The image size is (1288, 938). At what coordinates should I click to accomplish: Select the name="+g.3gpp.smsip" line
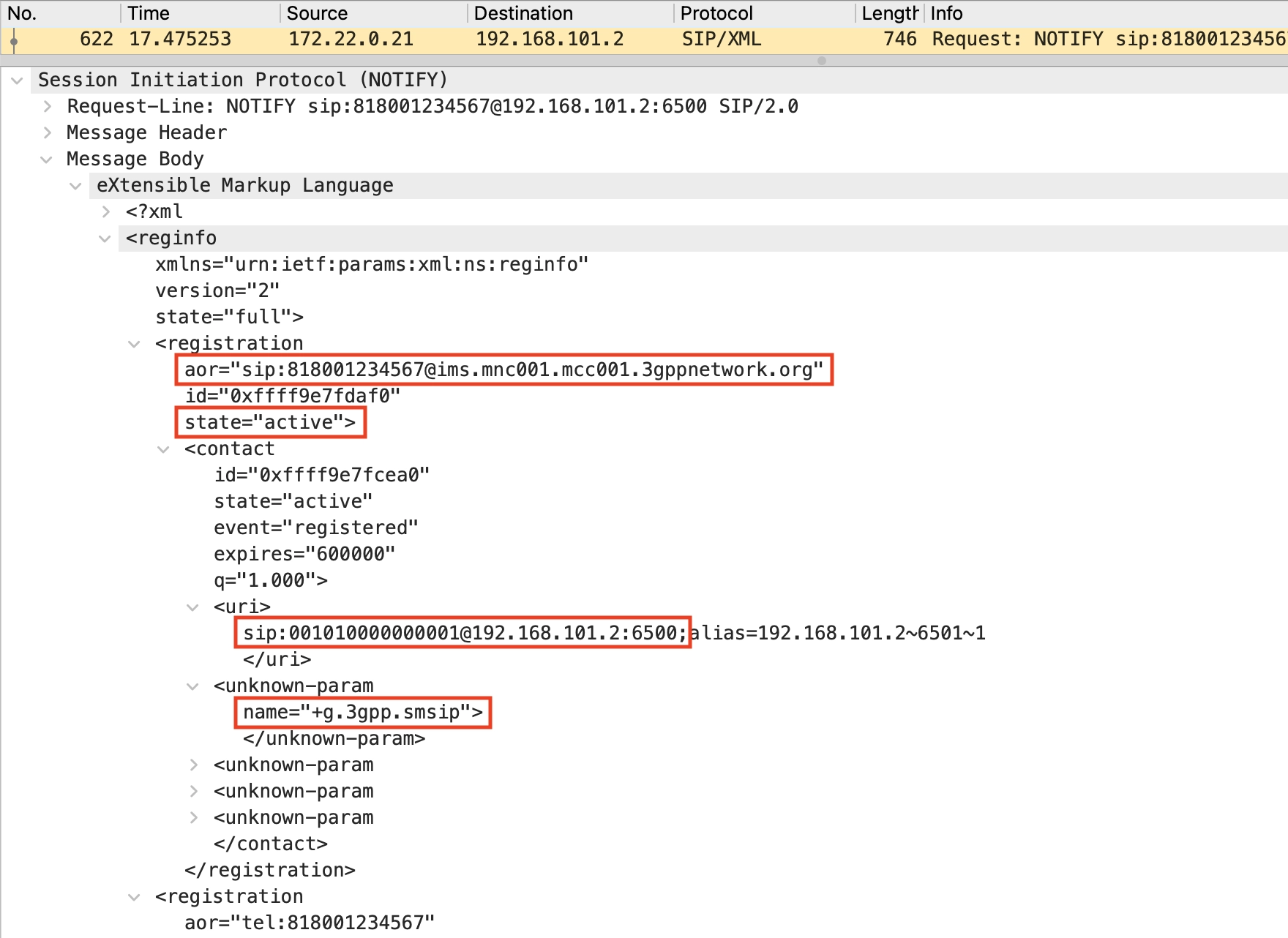pos(363,713)
